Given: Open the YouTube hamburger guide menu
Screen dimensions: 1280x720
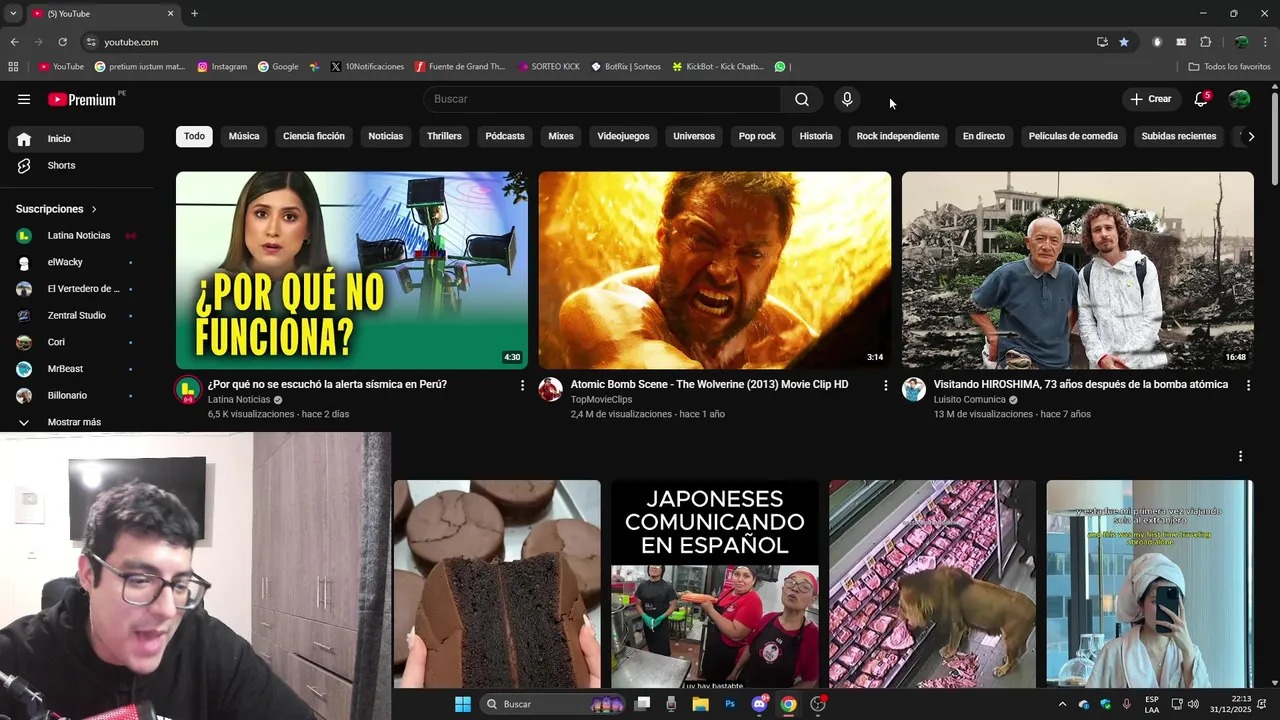Looking at the screenshot, I should 24,99.
